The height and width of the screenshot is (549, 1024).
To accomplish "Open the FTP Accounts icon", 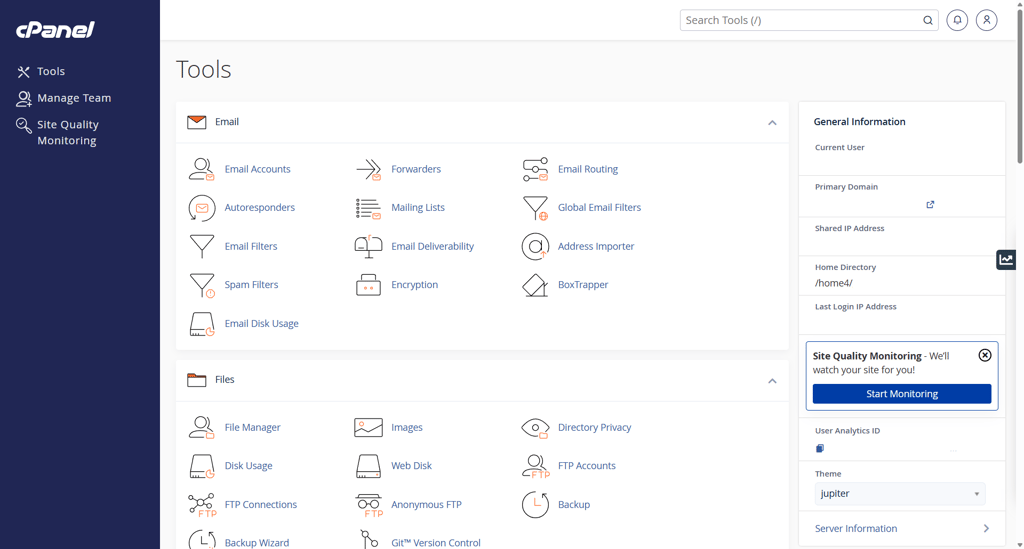I will pyautogui.click(x=535, y=466).
